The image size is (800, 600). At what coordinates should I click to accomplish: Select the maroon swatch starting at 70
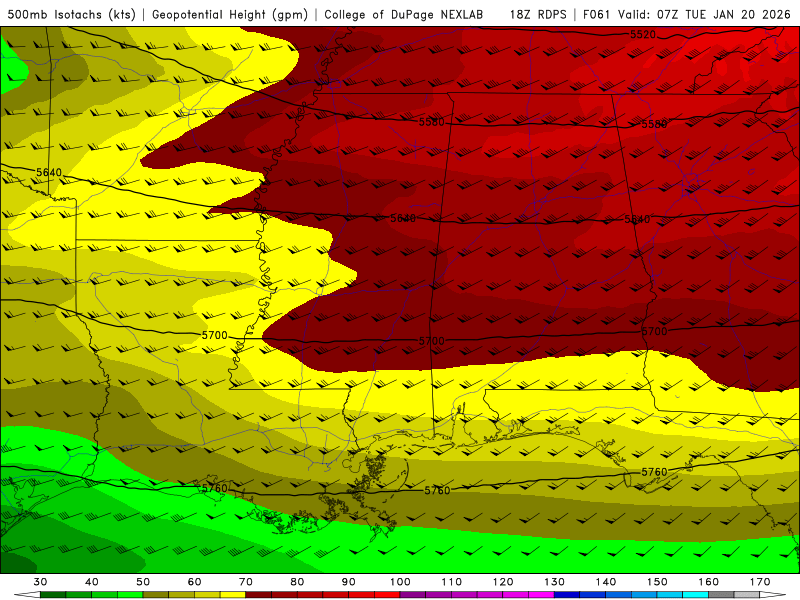(x=259, y=595)
